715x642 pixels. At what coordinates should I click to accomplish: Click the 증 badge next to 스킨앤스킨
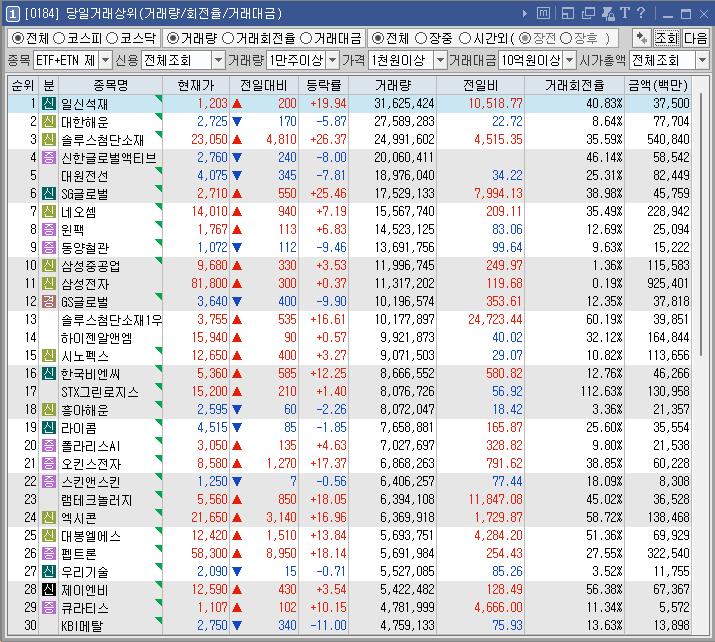point(49,482)
